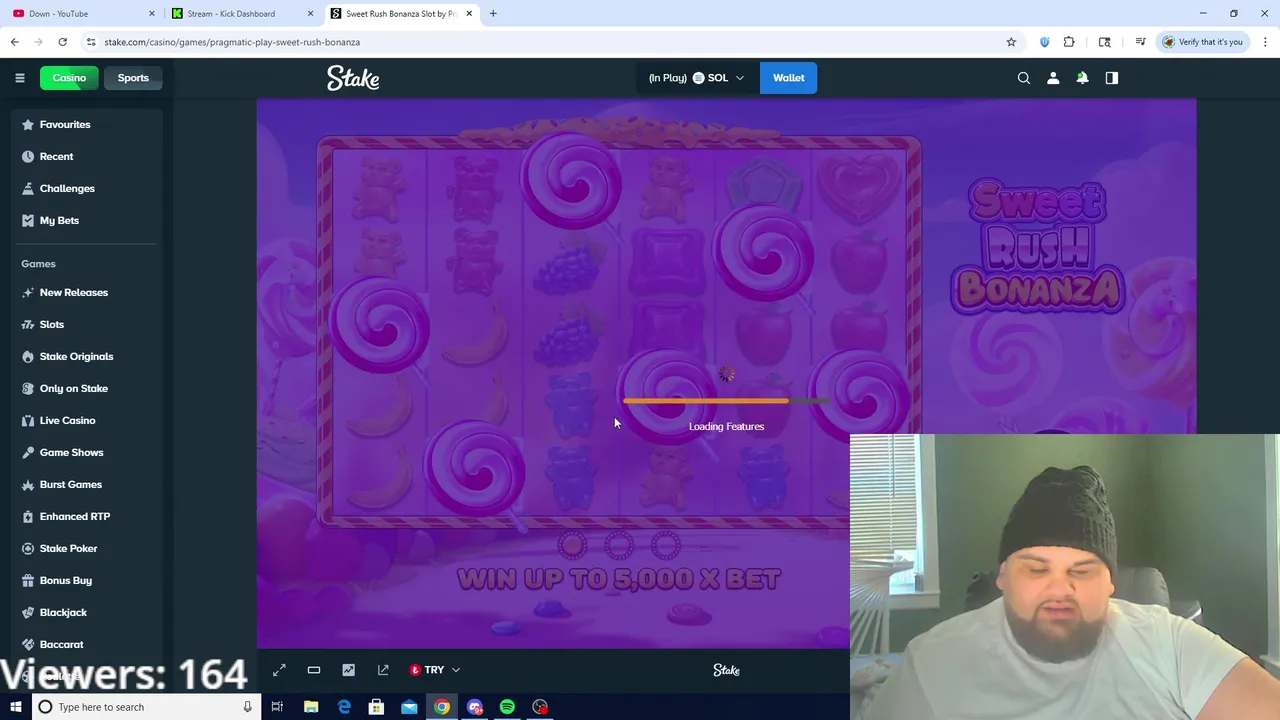Image resolution: width=1280 pixels, height=720 pixels.
Task: Switch to the Casino section
Action: (69, 78)
